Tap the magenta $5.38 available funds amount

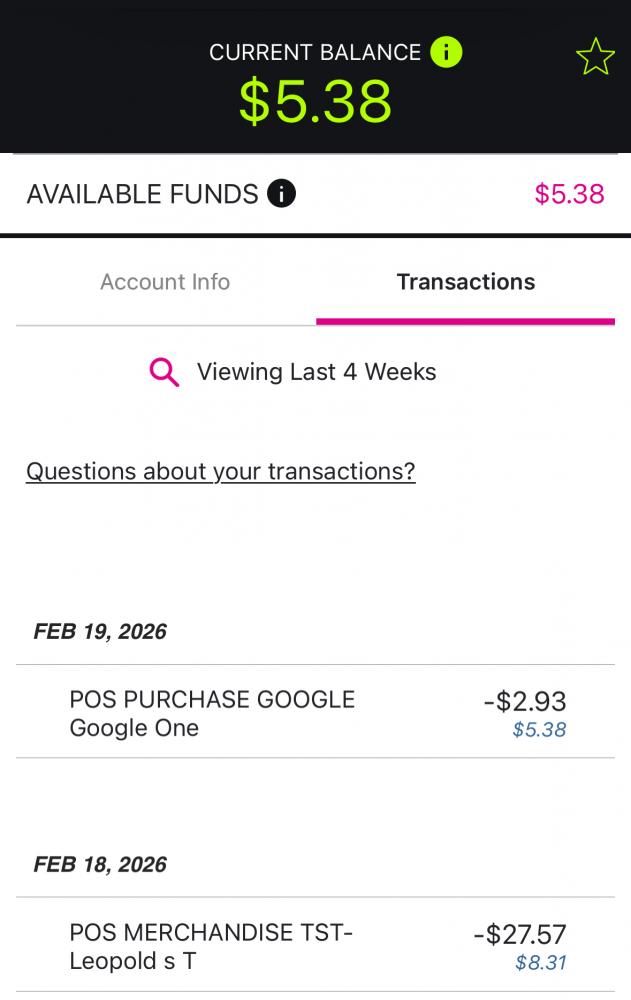pos(569,194)
